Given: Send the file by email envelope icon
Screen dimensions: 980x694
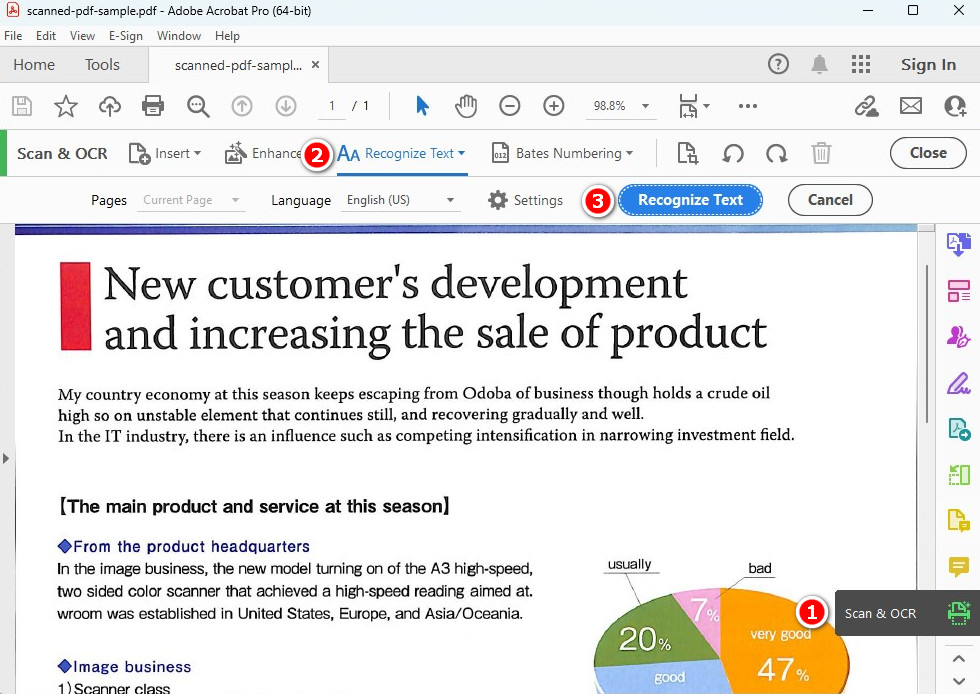Looking at the screenshot, I should point(910,106).
